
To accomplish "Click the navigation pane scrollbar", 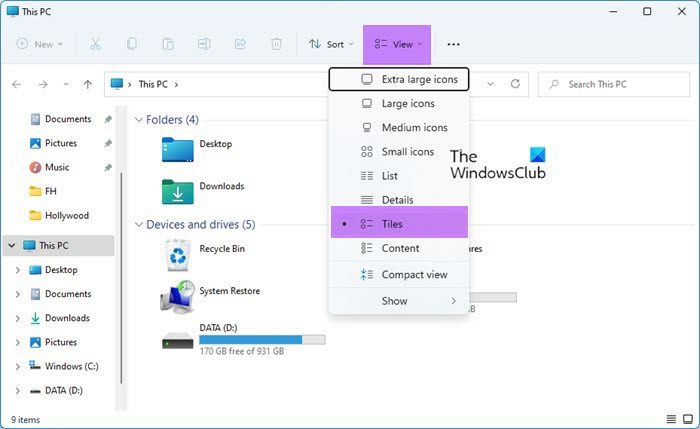I will tap(121, 277).
